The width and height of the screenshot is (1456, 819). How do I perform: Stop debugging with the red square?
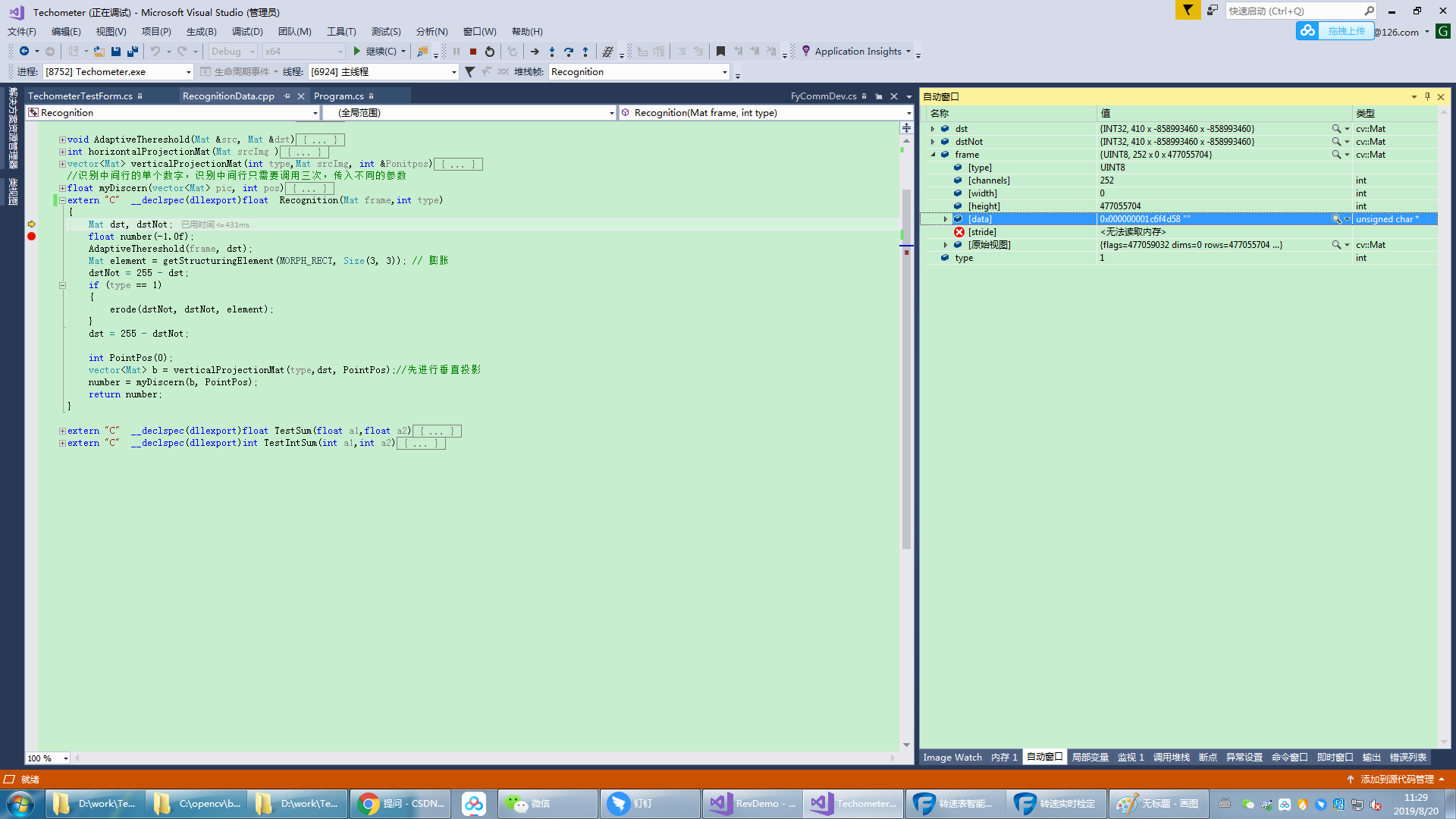pyautogui.click(x=473, y=52)
